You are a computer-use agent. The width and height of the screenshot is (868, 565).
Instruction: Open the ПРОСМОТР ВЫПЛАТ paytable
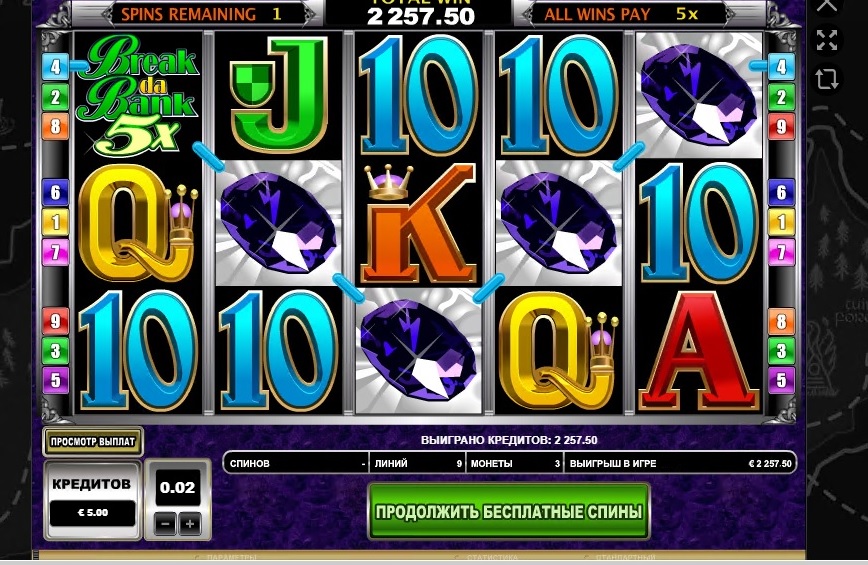click(x=93, y=442)
